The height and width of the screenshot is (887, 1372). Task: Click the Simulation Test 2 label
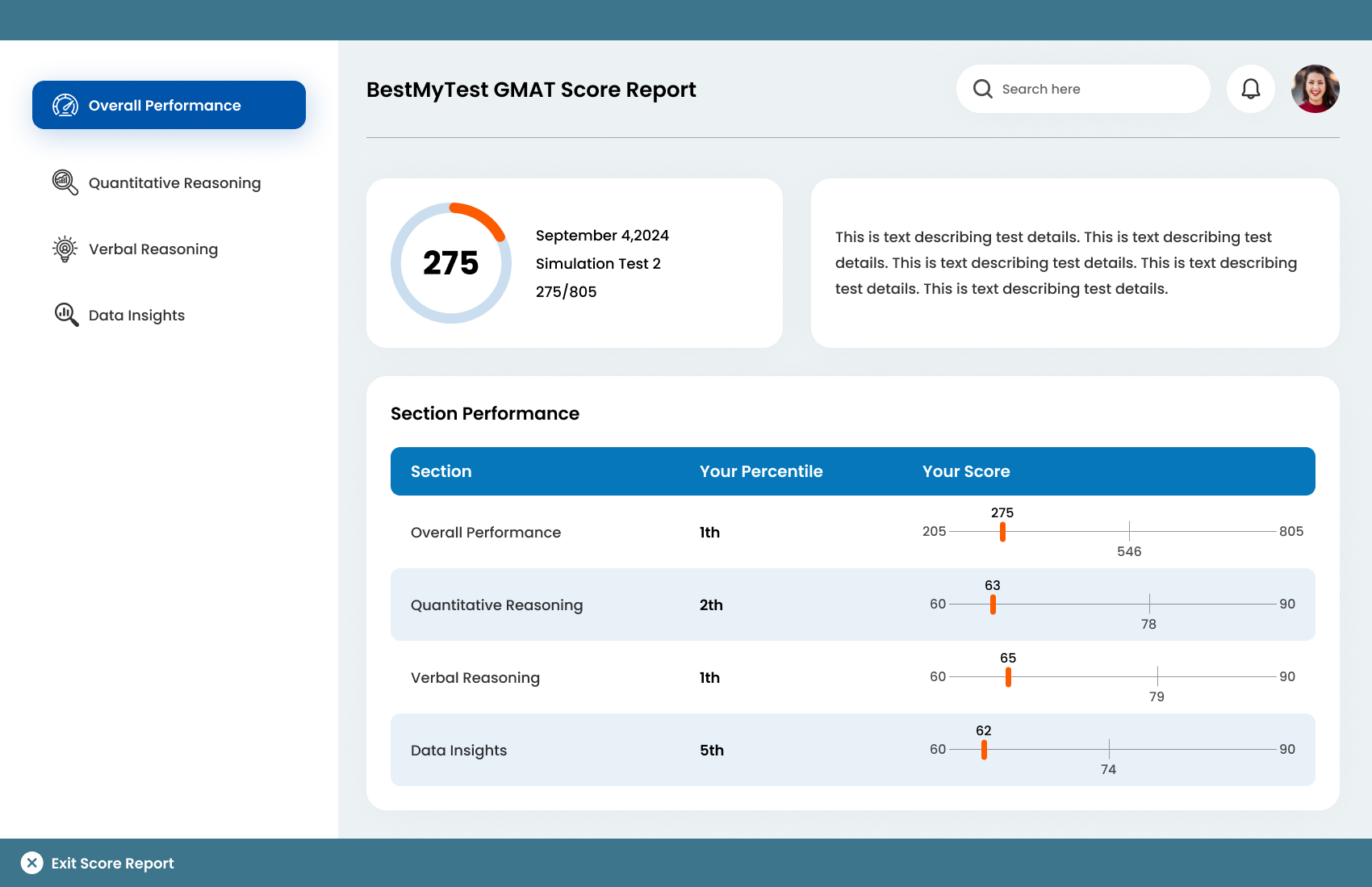598,263
